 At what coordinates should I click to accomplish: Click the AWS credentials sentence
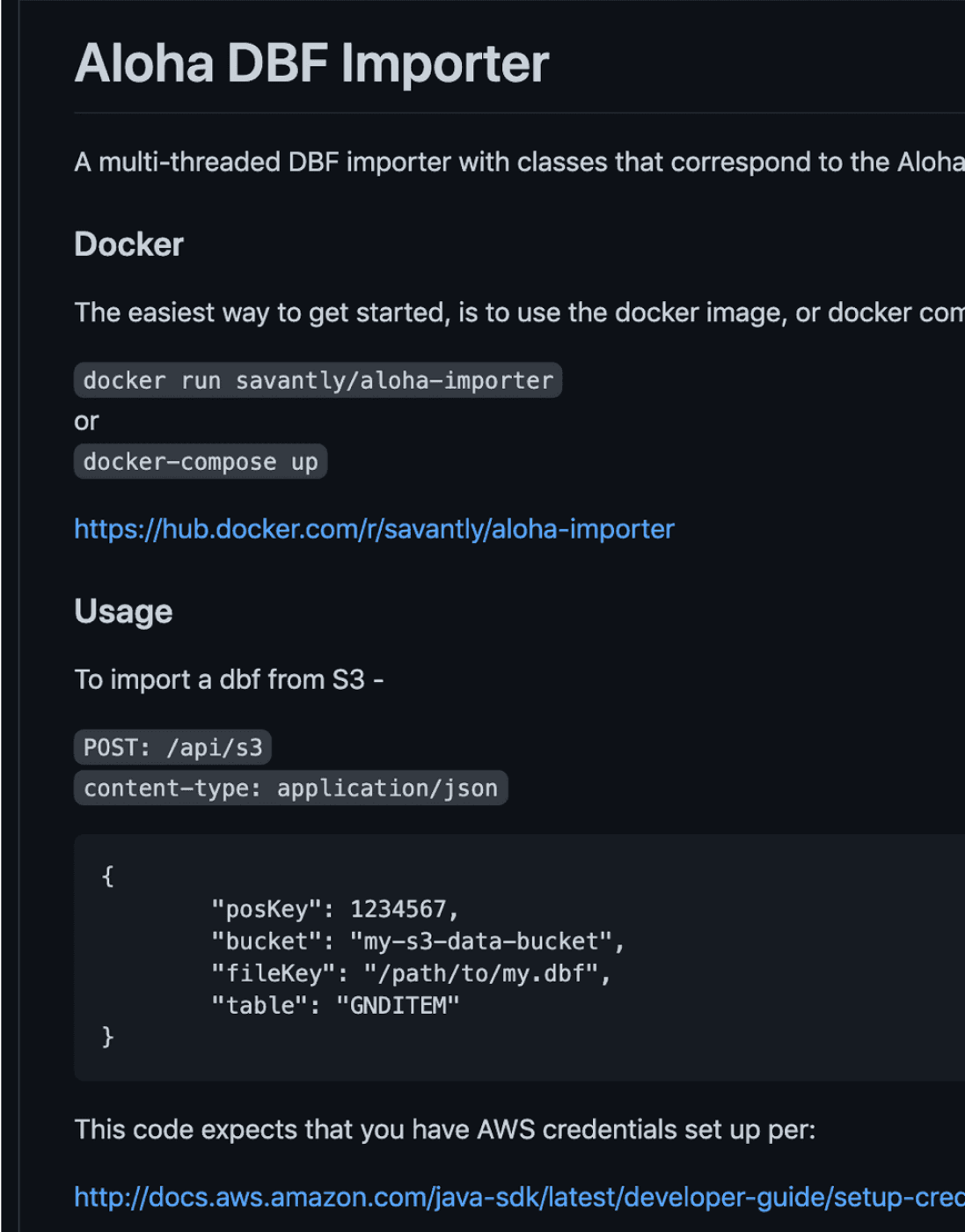coord(444,1129)
